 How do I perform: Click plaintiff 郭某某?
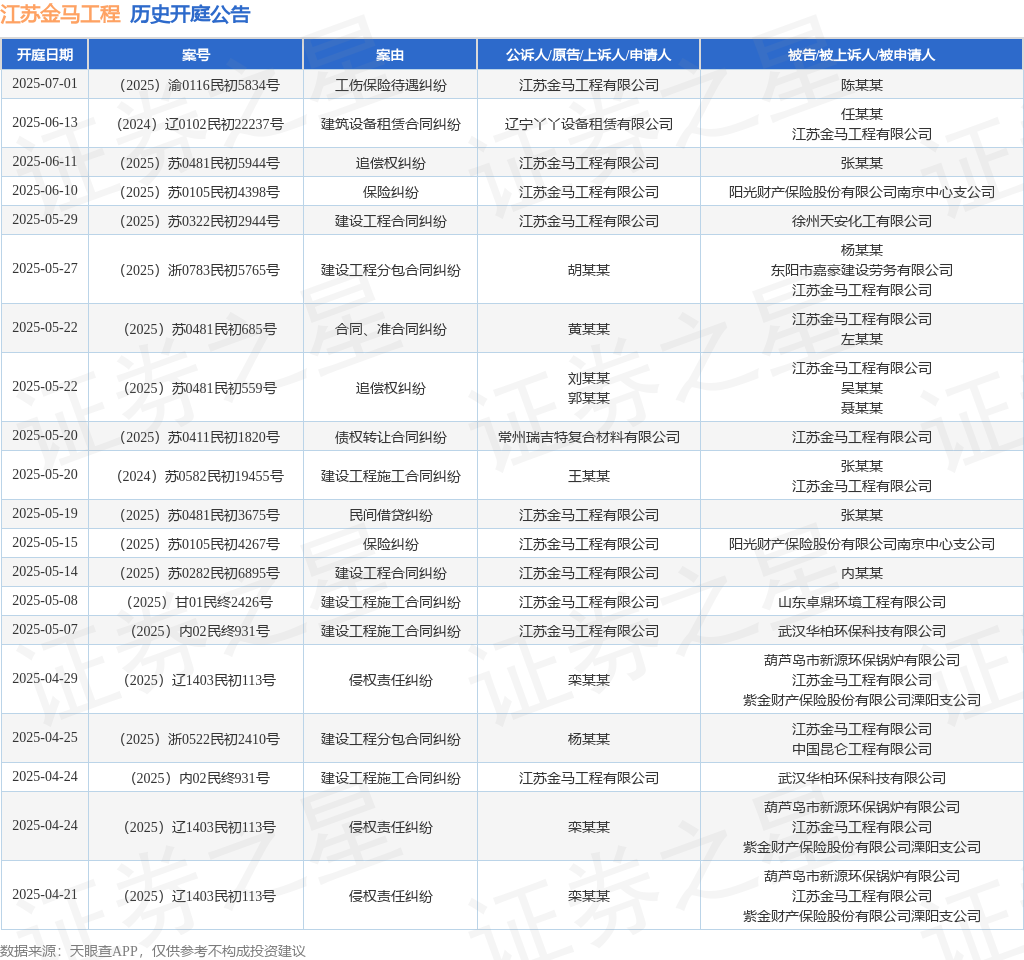click(x=588, y=398)
